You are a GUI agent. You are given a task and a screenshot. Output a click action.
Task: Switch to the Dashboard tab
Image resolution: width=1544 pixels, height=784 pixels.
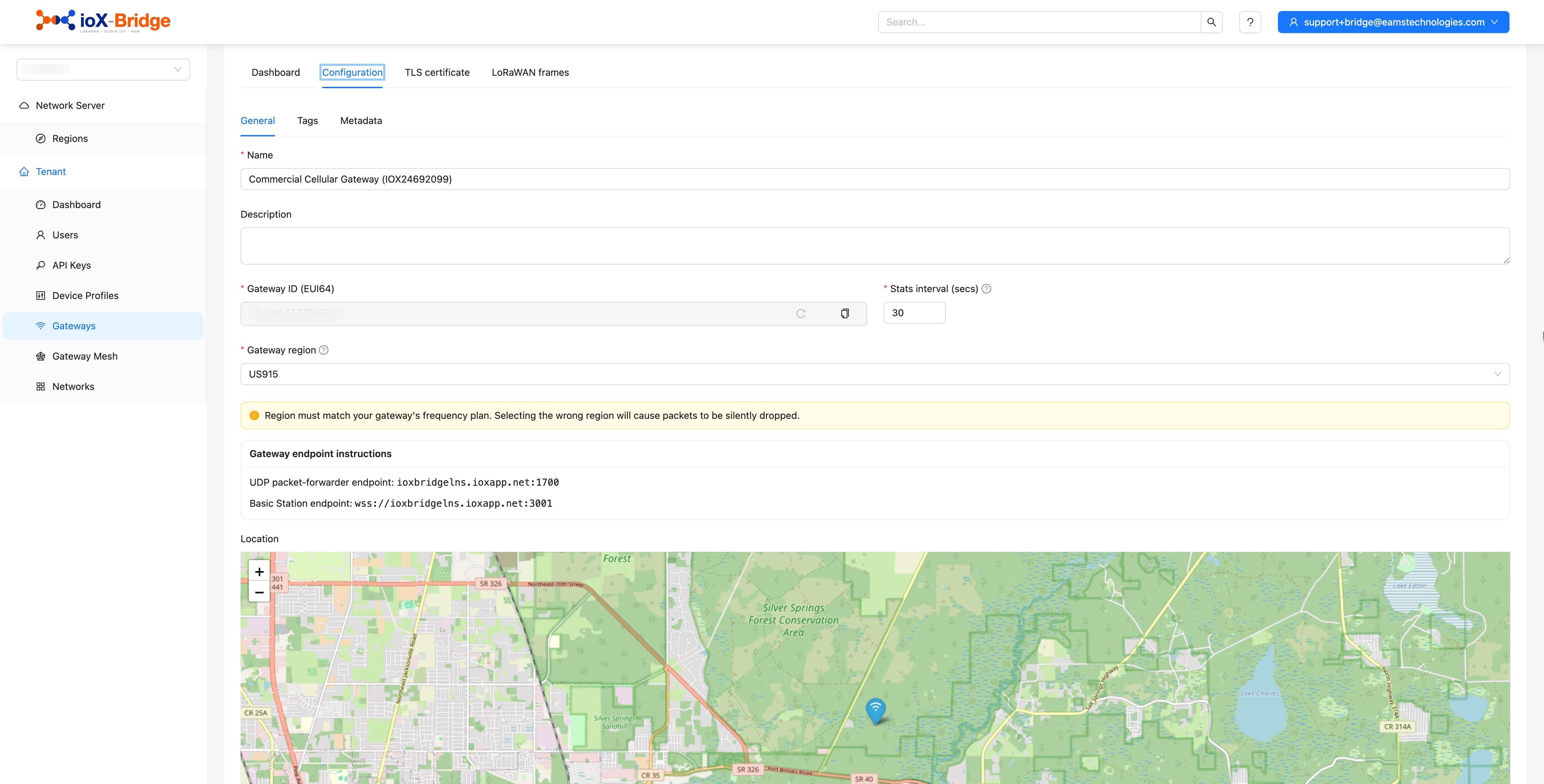click(276, 72)
